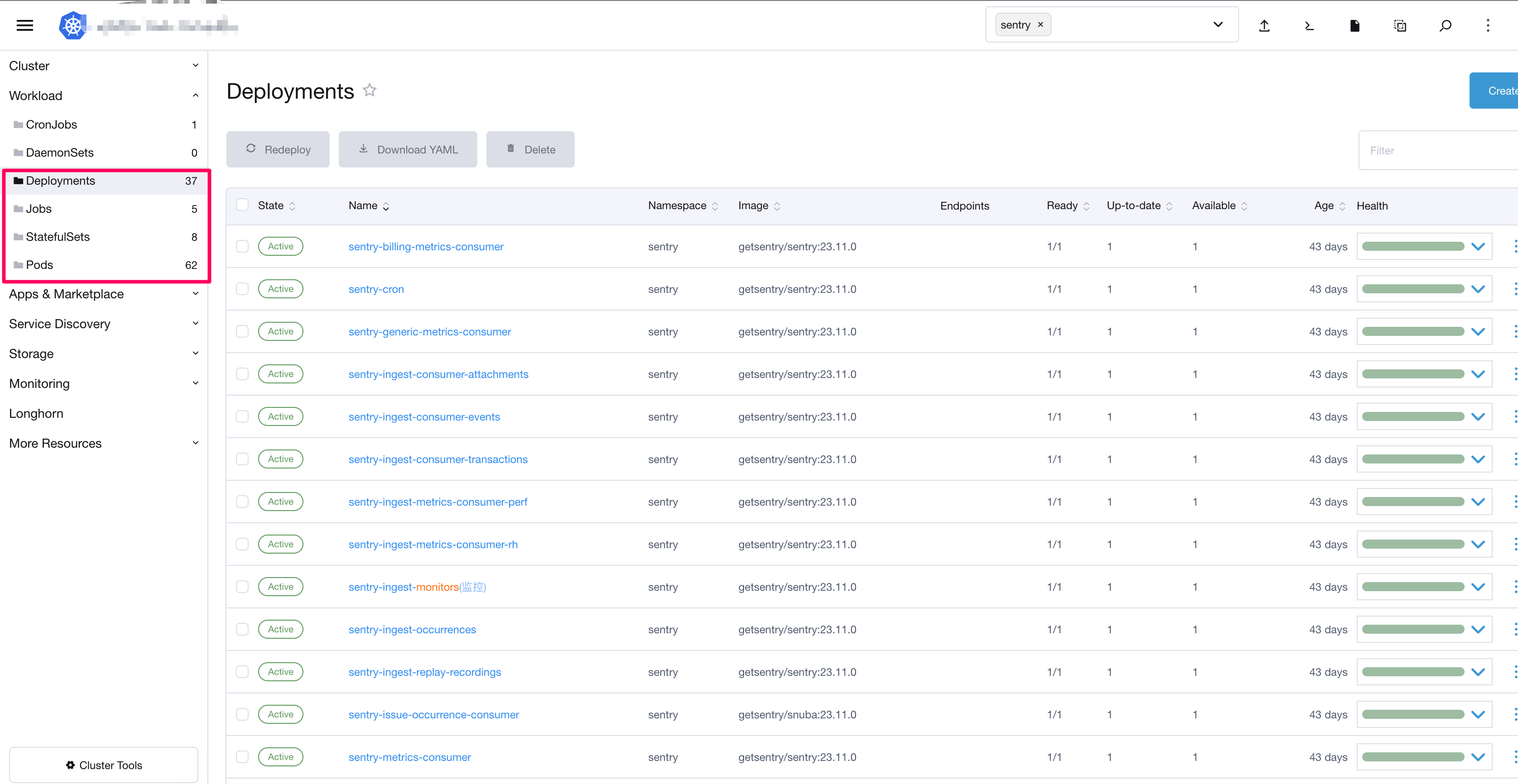Click the Redeploy button
Viewport: 1518px width, 784px height.
[x=278, y=150]
